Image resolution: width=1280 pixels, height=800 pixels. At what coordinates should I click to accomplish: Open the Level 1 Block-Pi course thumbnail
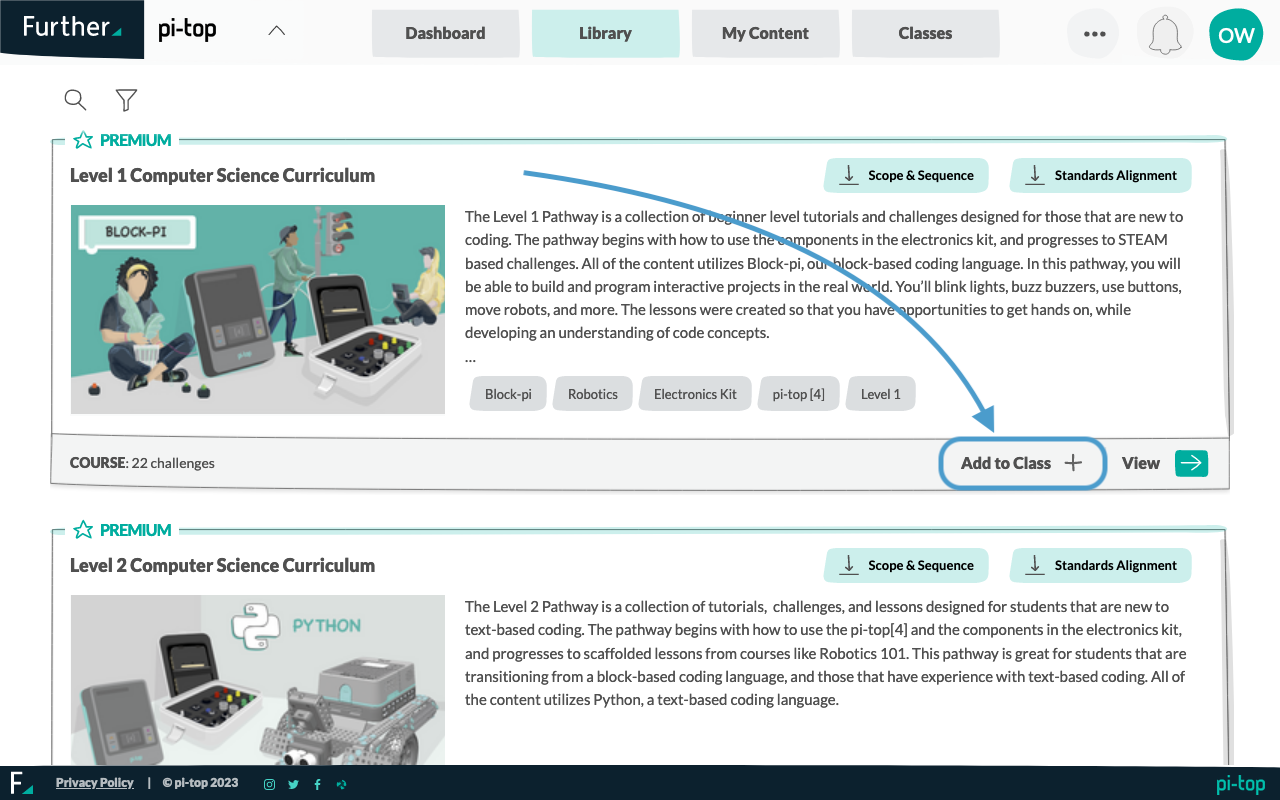258,309
